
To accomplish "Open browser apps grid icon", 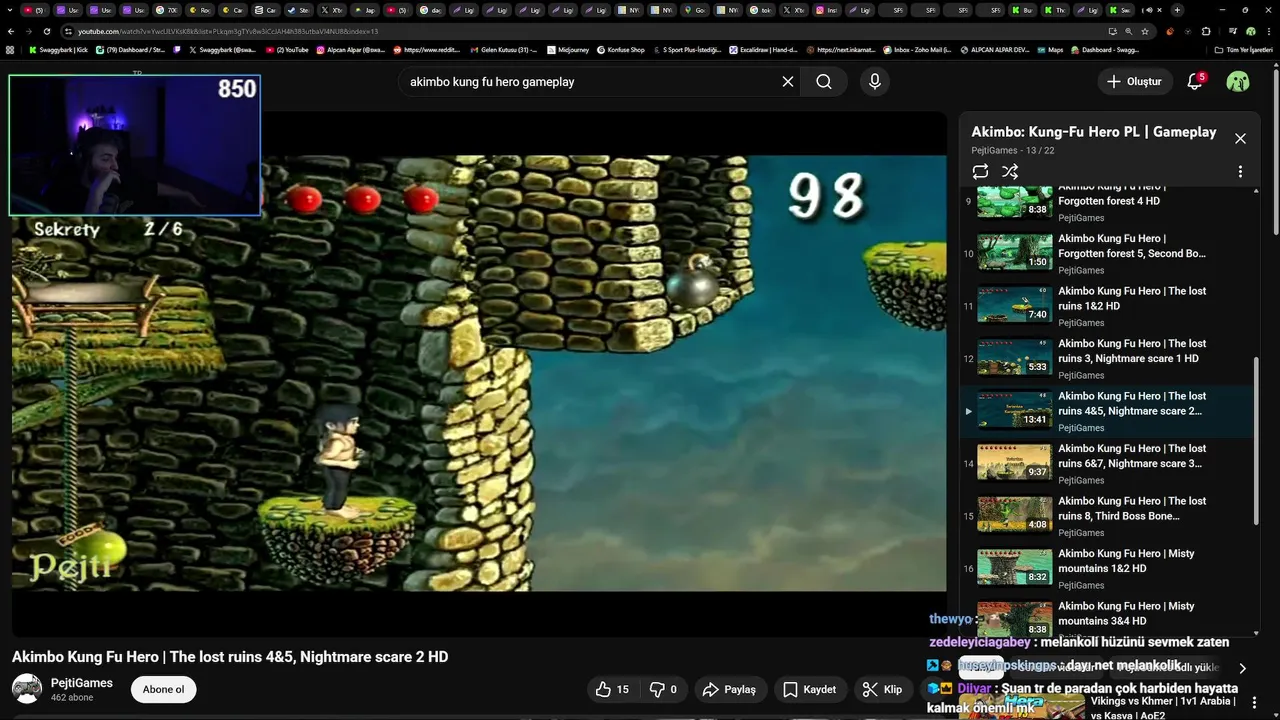I will [10, 49].
